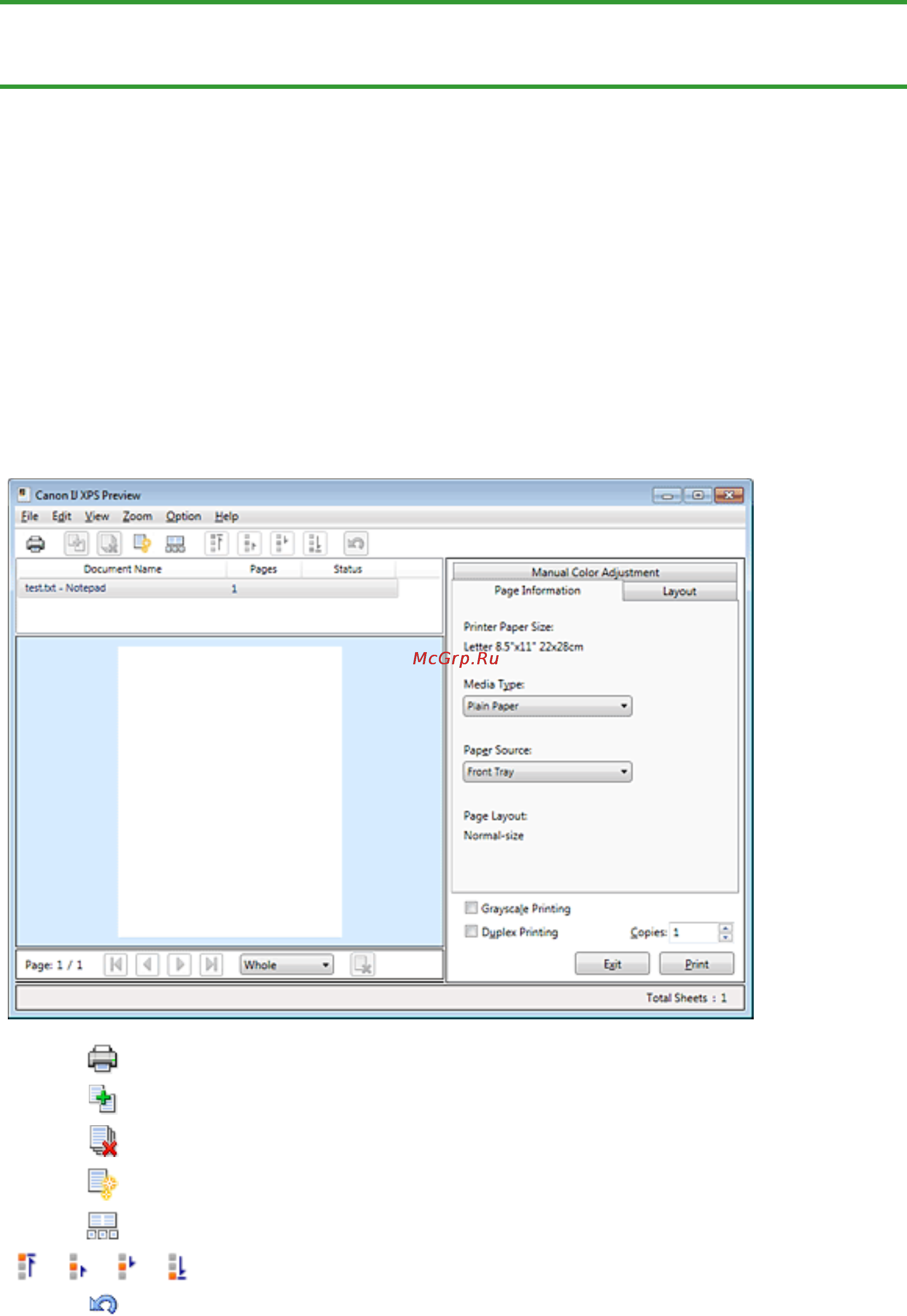Open the Option menu
The image size is (907, 1316).
coord(184,516)
